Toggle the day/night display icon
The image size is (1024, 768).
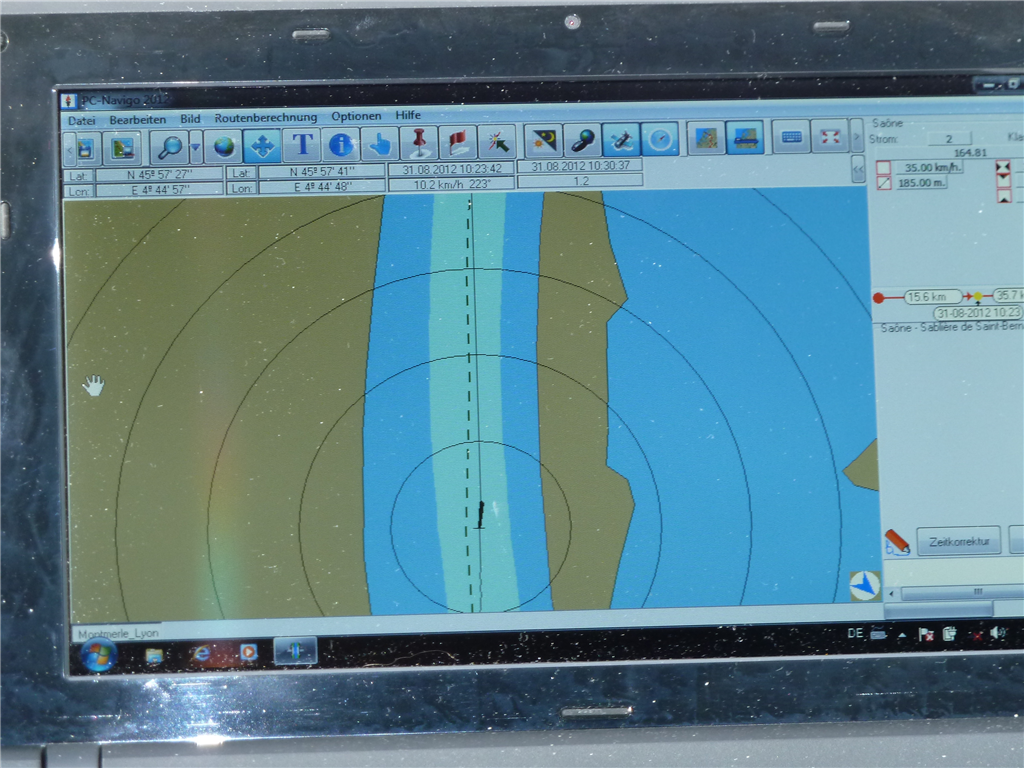point(544,140)
